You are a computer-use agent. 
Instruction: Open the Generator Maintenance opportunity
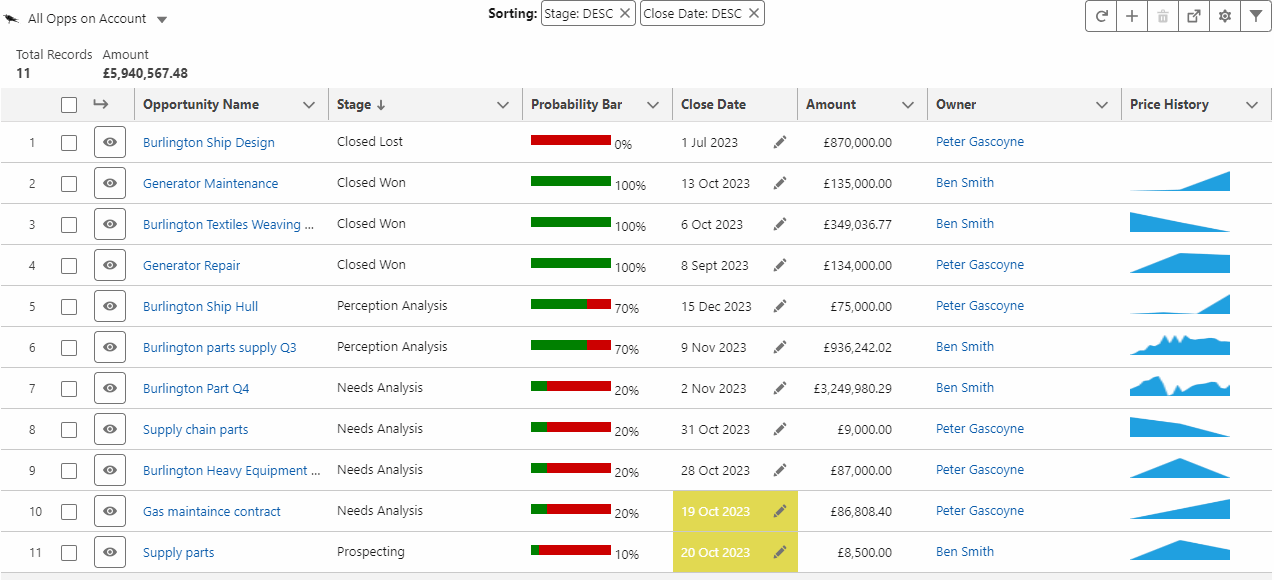211,183
